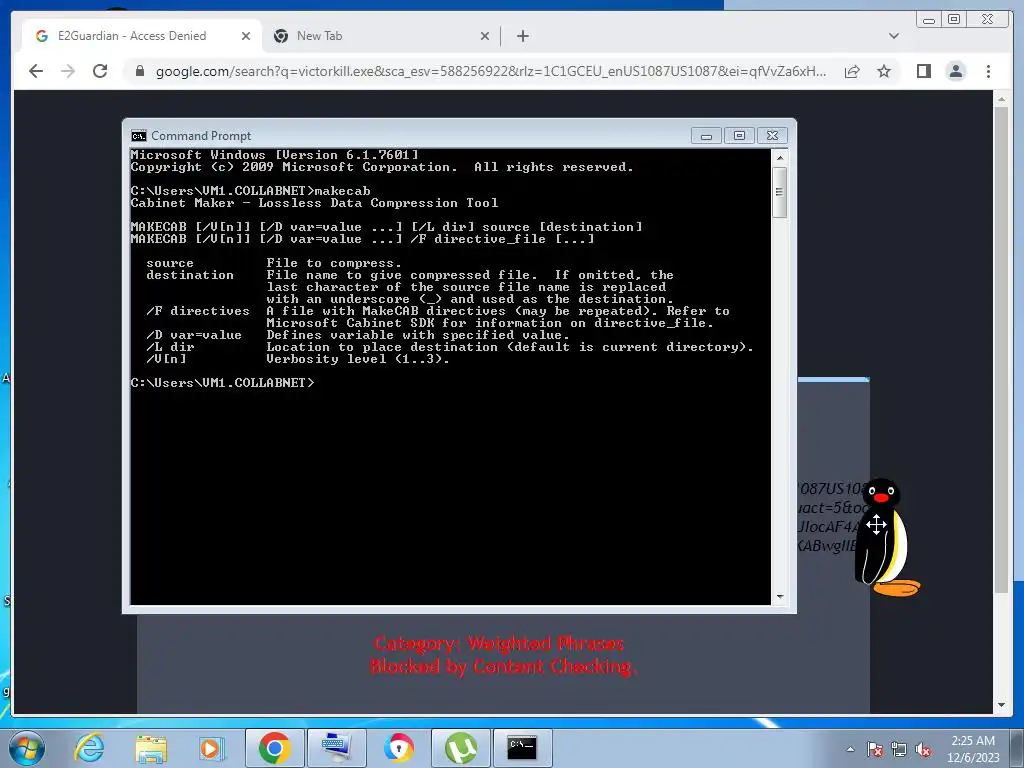This screenshot has width=1024, height=768.
Task: Close the Command Prompt window
Action: click(x=773, y=136)
